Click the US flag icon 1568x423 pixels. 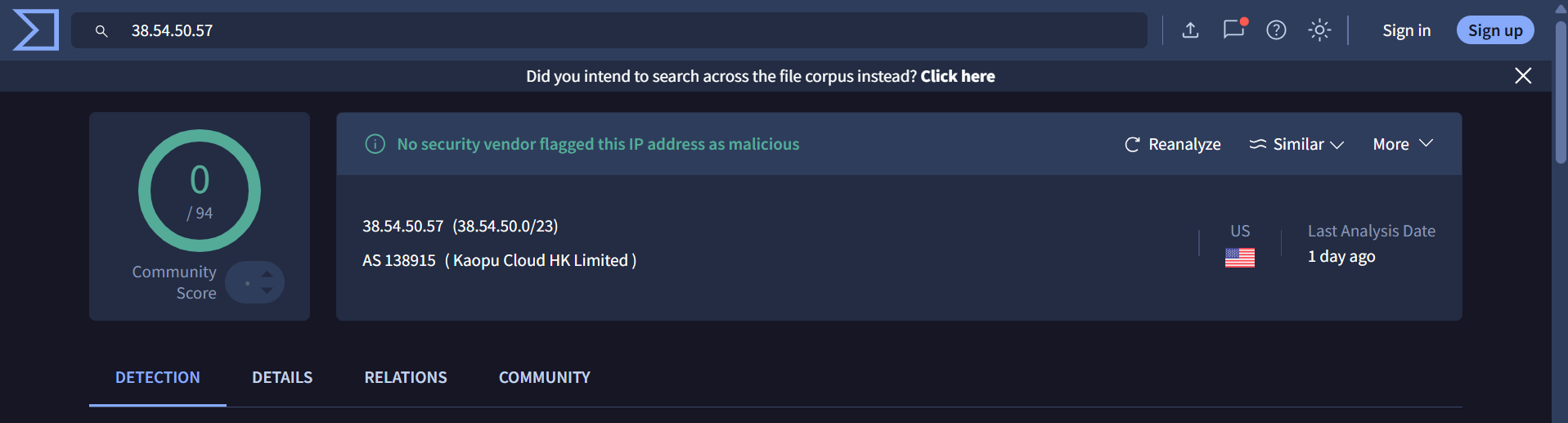click(x=1239, y=258)
